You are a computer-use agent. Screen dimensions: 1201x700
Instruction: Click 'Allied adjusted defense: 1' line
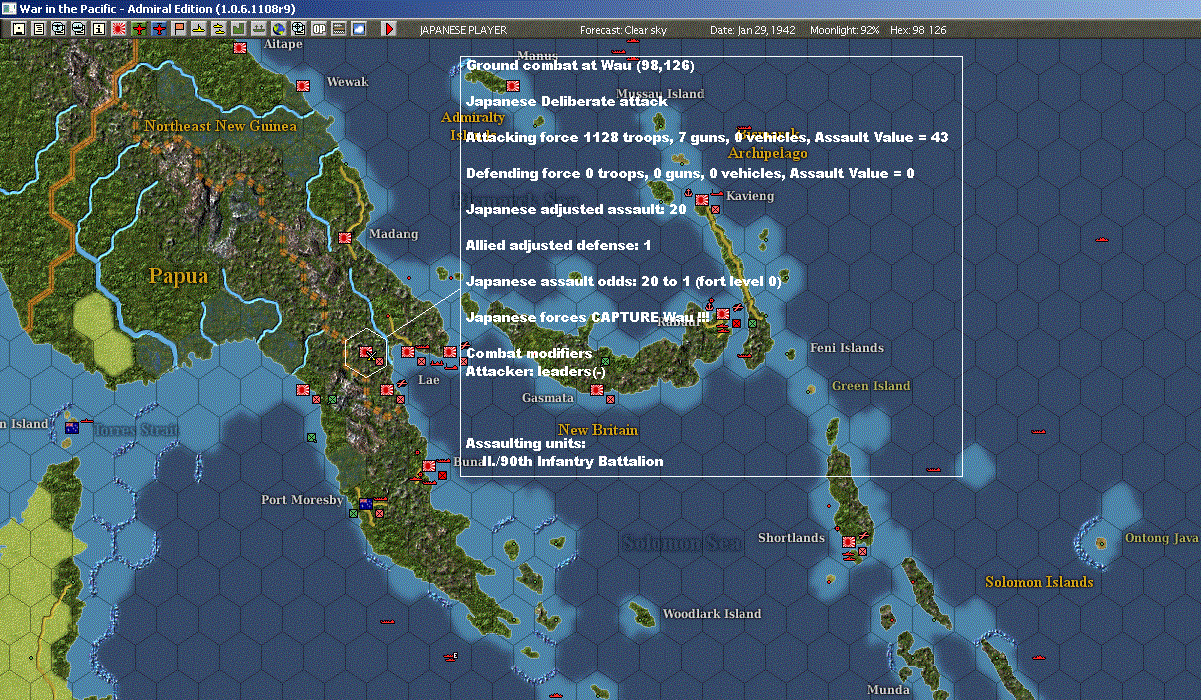pos(558,245)
